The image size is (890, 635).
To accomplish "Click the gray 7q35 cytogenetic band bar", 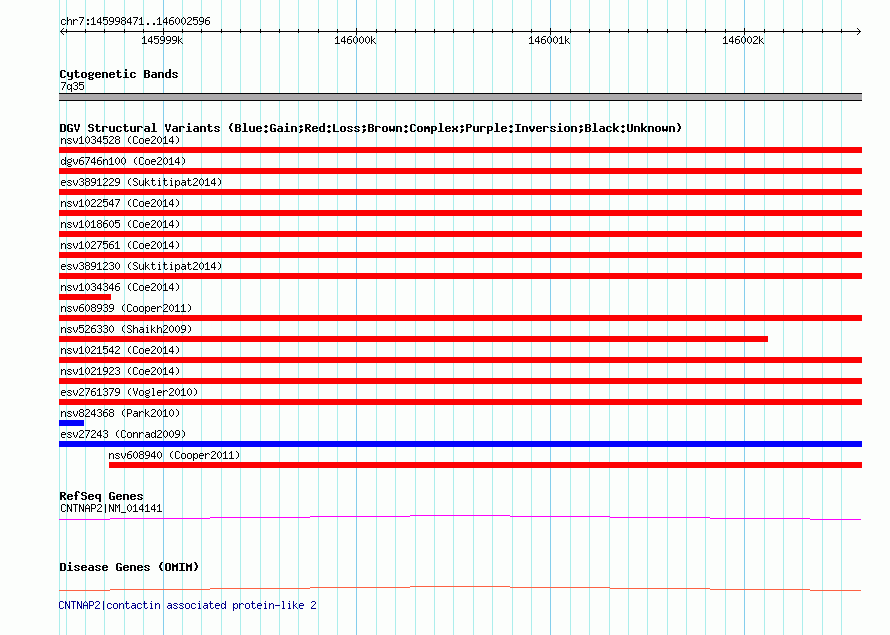I will [x=460, y=97].
